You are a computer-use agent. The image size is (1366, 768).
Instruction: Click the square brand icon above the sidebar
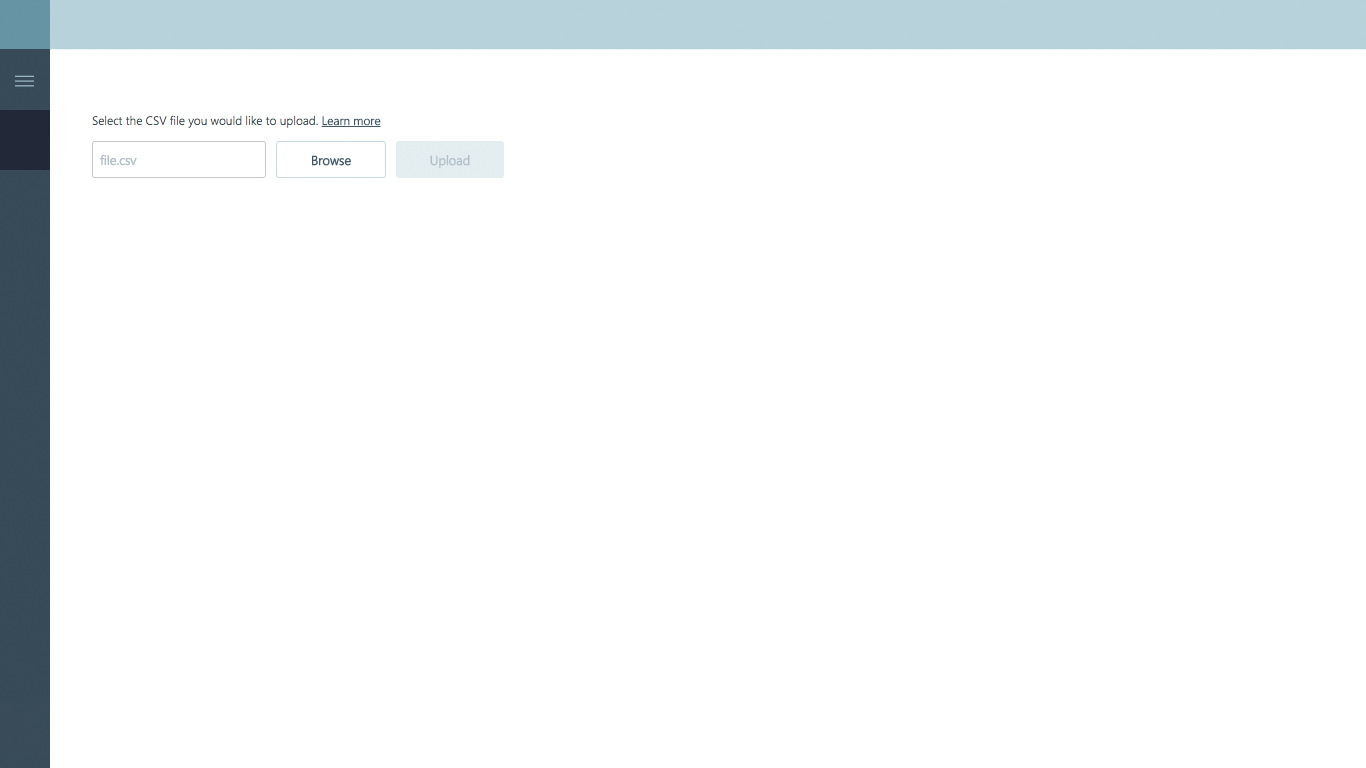point(24,24)
